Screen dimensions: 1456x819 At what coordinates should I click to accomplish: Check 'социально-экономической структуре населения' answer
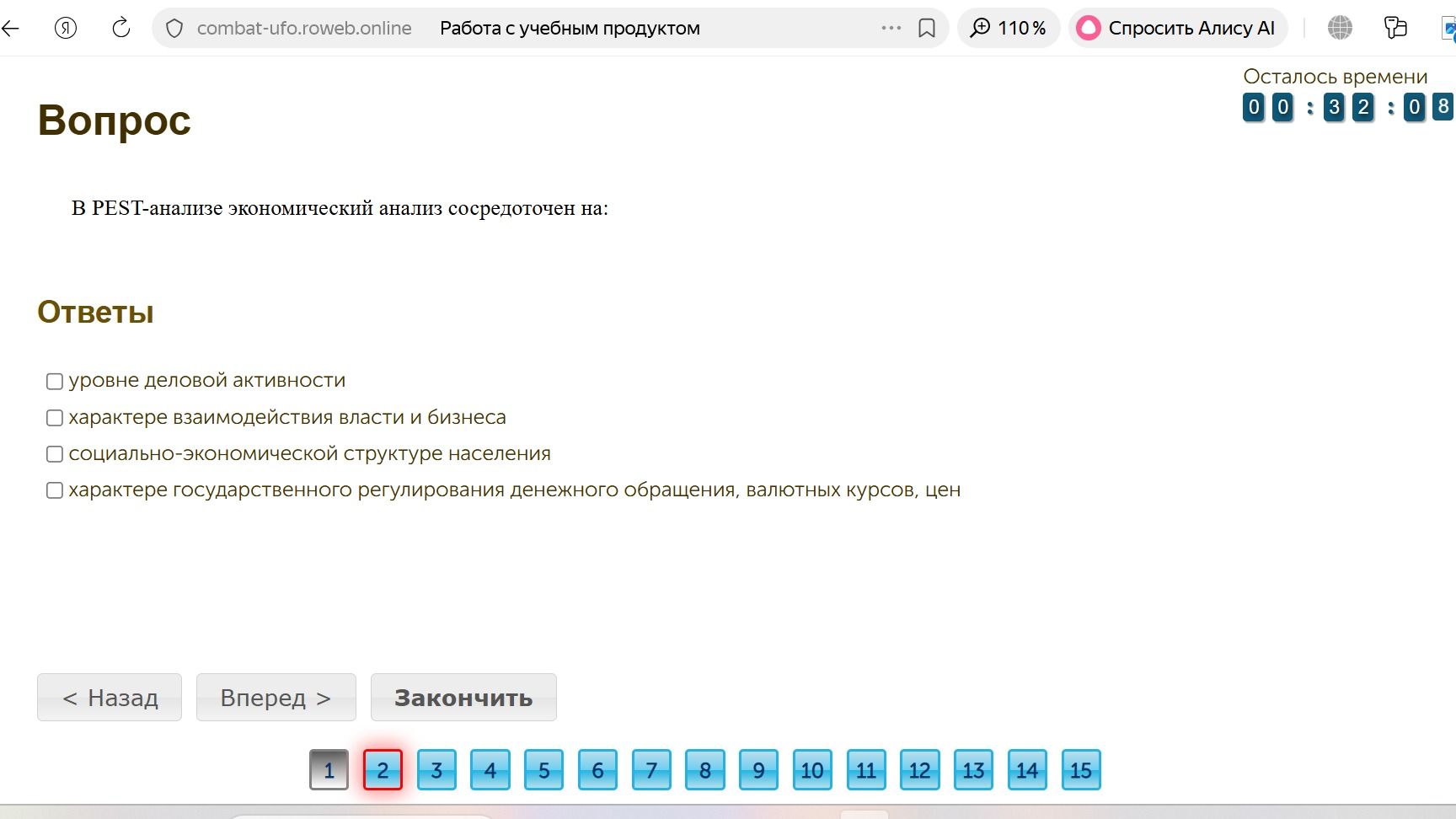(x=55, y=454)
